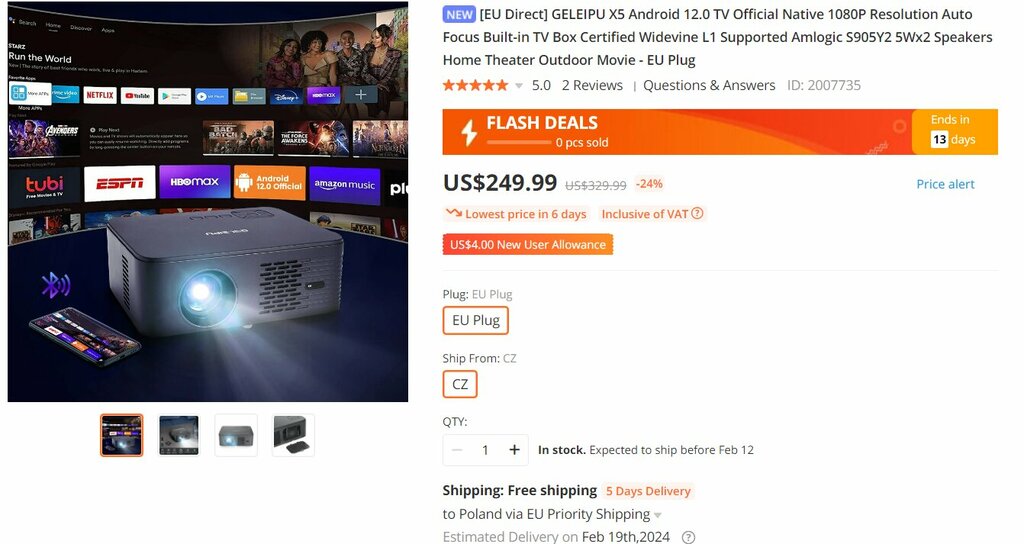Viewport: 1024px width, 544px height.
Task: Click the US$4.00 New User Allowance badge
Action: [528, 245]
